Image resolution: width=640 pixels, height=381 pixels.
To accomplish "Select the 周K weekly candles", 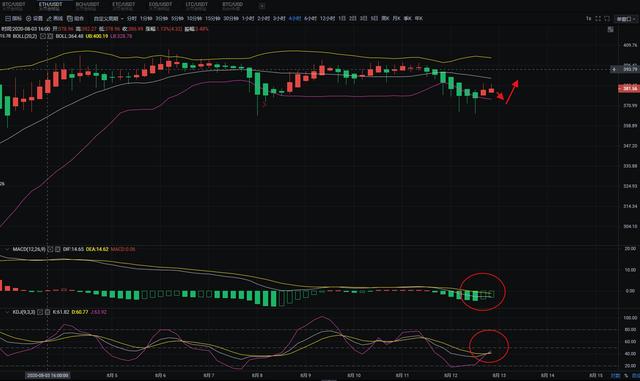I will pos(385,18).
